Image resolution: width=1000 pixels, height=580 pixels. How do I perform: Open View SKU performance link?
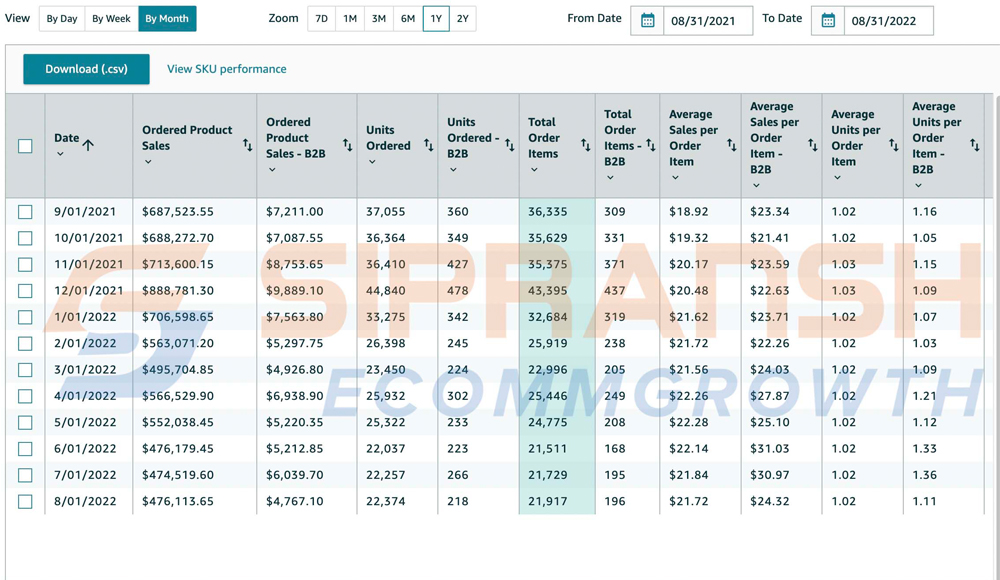[x=226, y=69]
